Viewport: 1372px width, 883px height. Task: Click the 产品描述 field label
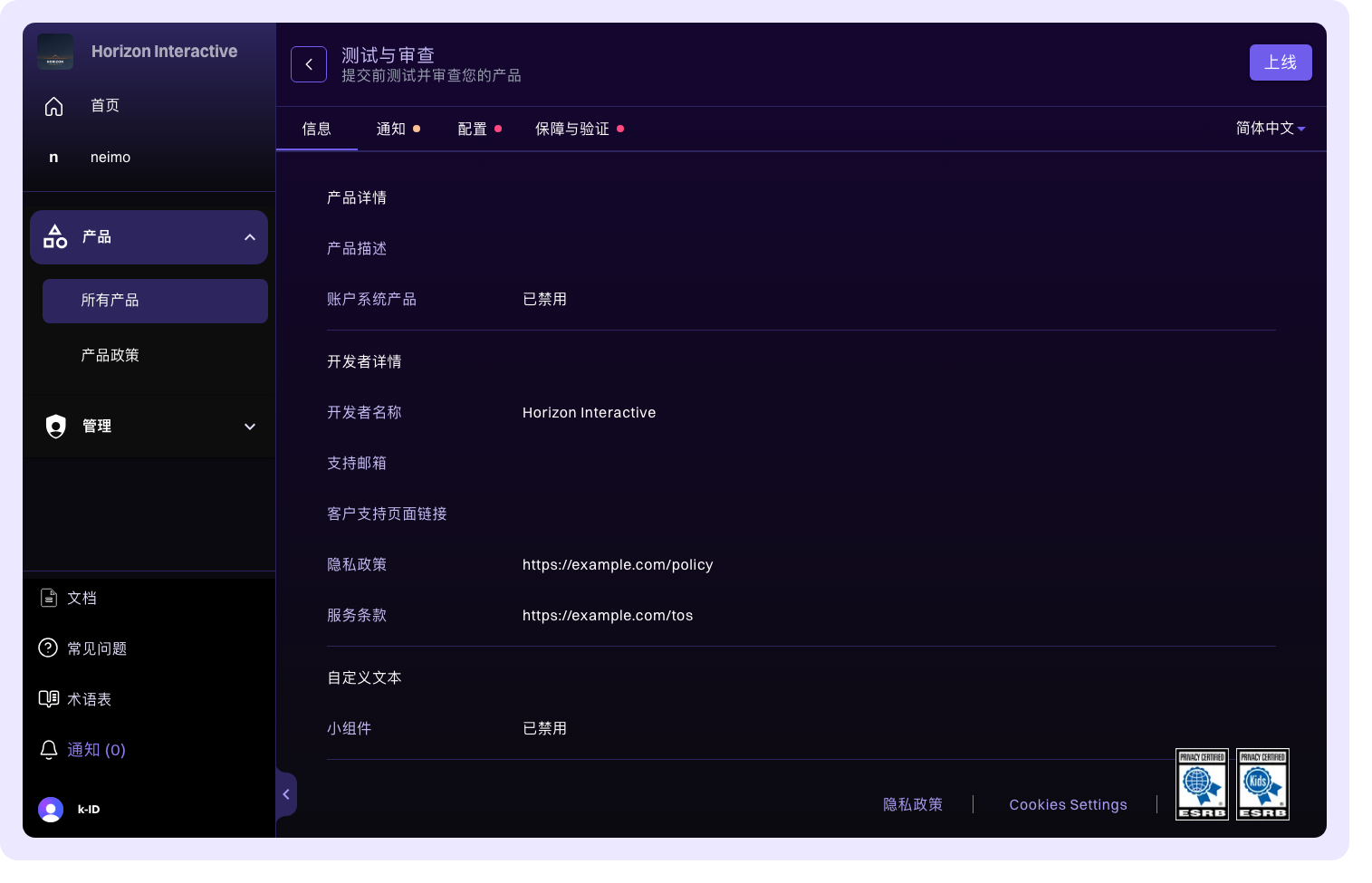357,248
